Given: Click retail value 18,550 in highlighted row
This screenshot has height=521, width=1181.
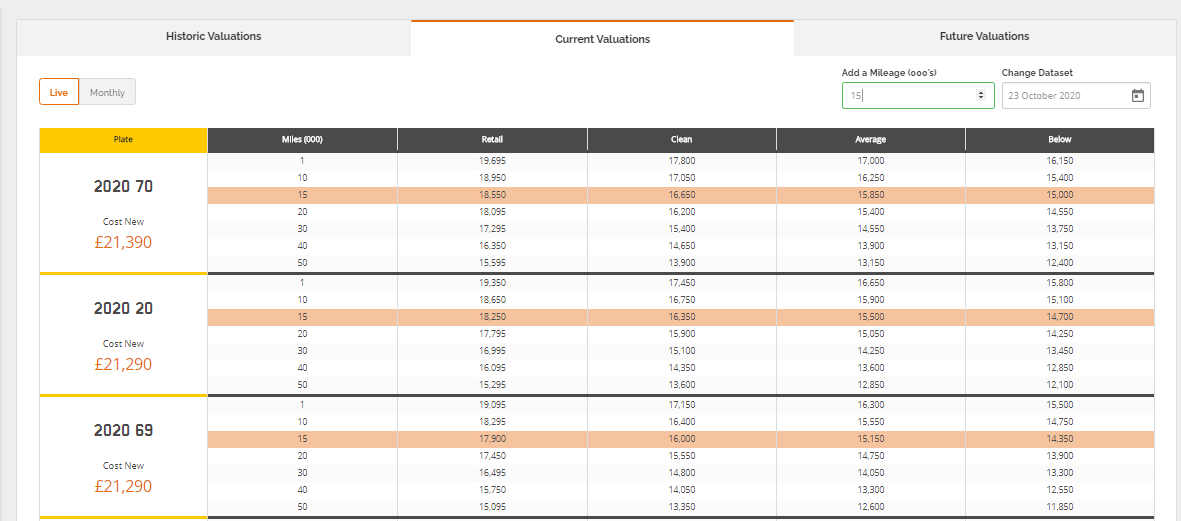Looking at the screenshot, I should 492,195.
